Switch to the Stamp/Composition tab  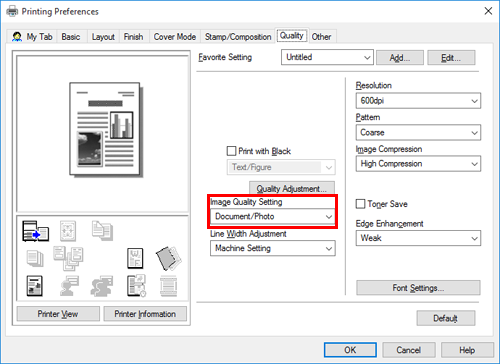[238, 37]
